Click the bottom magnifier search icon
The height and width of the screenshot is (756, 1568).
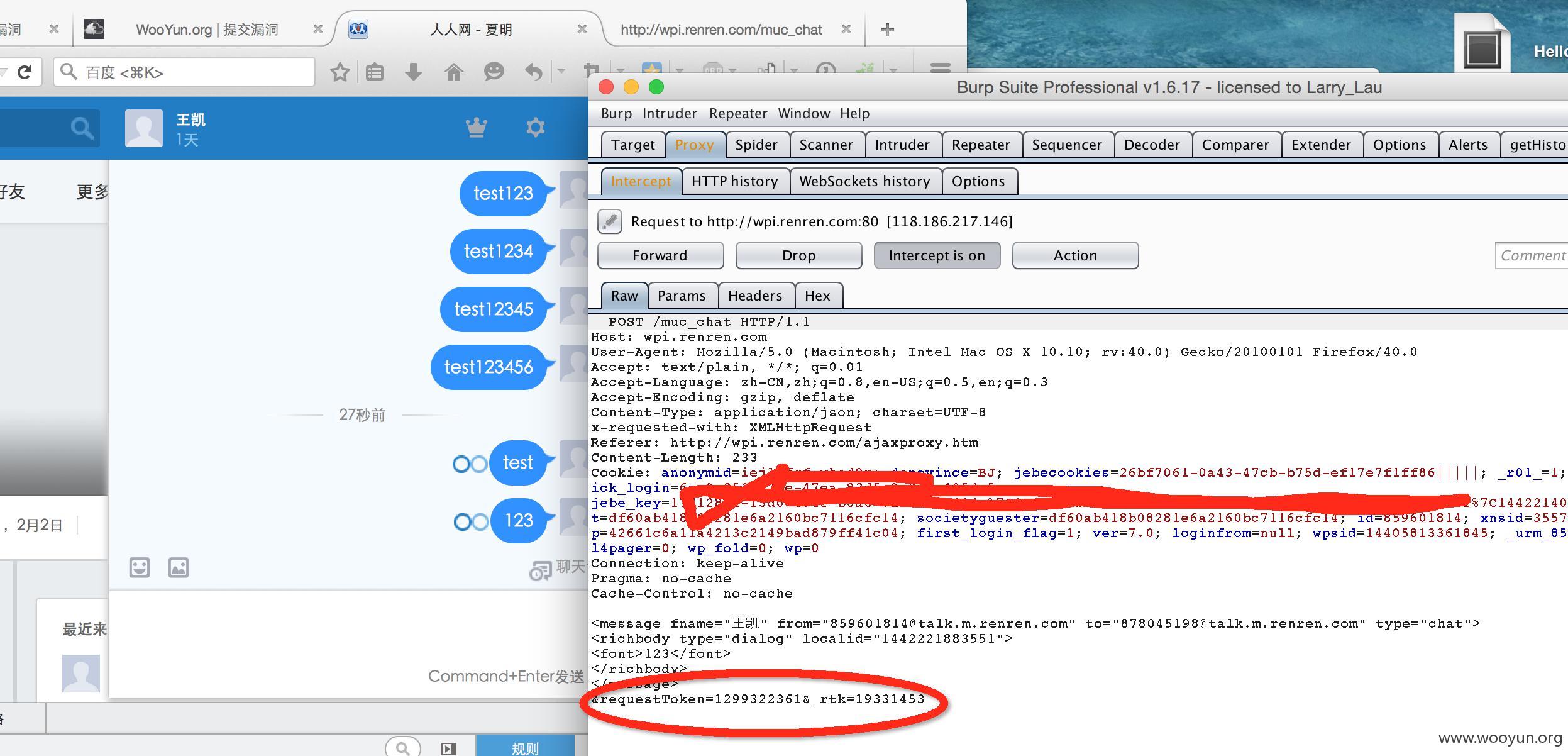point(403,748)
